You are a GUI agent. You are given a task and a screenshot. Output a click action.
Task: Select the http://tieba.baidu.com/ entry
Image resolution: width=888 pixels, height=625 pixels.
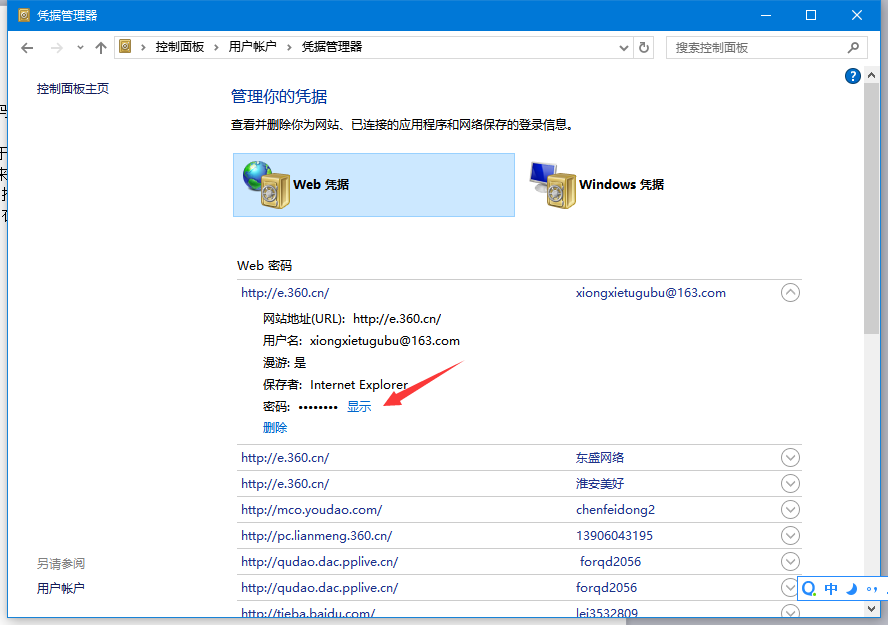pyautogui.click(x=308, y=613)
